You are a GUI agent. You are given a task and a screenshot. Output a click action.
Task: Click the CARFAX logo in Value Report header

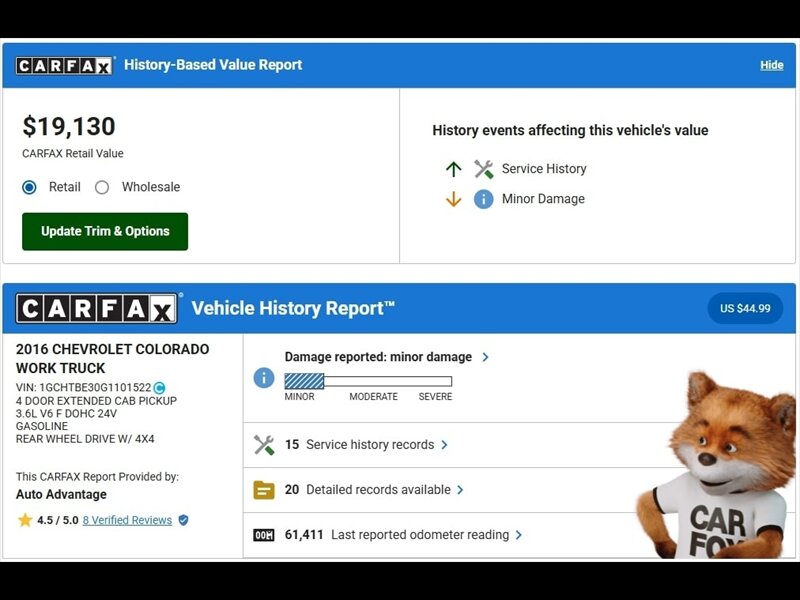click(64, 65)
